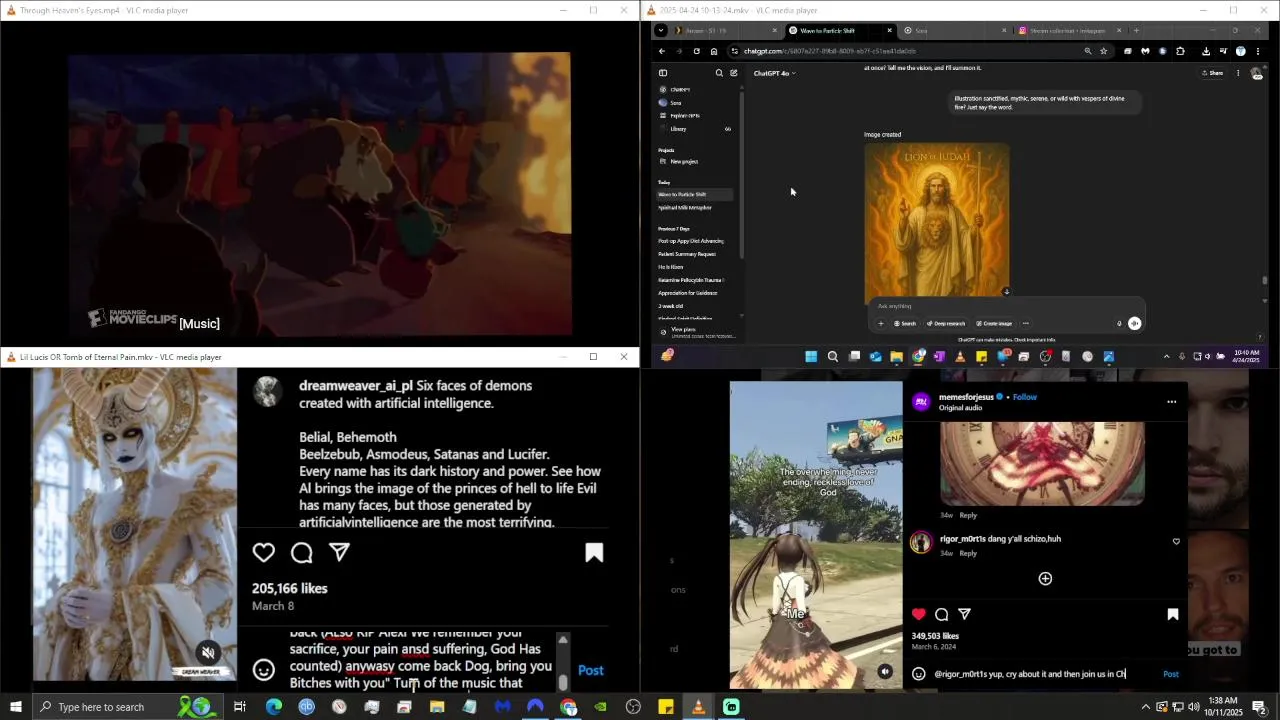This screenshot has width=1280, height=720.
Task: Open the Spiritual Milk Metaphor chat
Action: 685,208
